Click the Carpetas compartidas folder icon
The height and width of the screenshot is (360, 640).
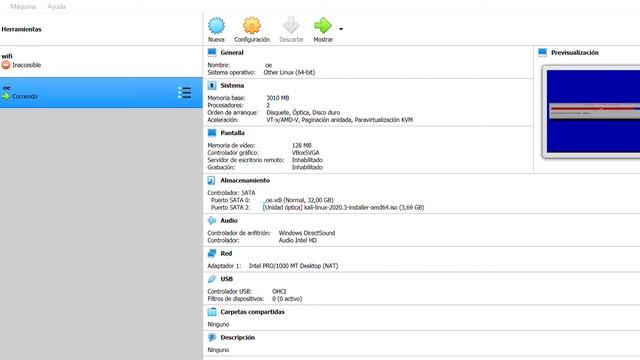212,311
